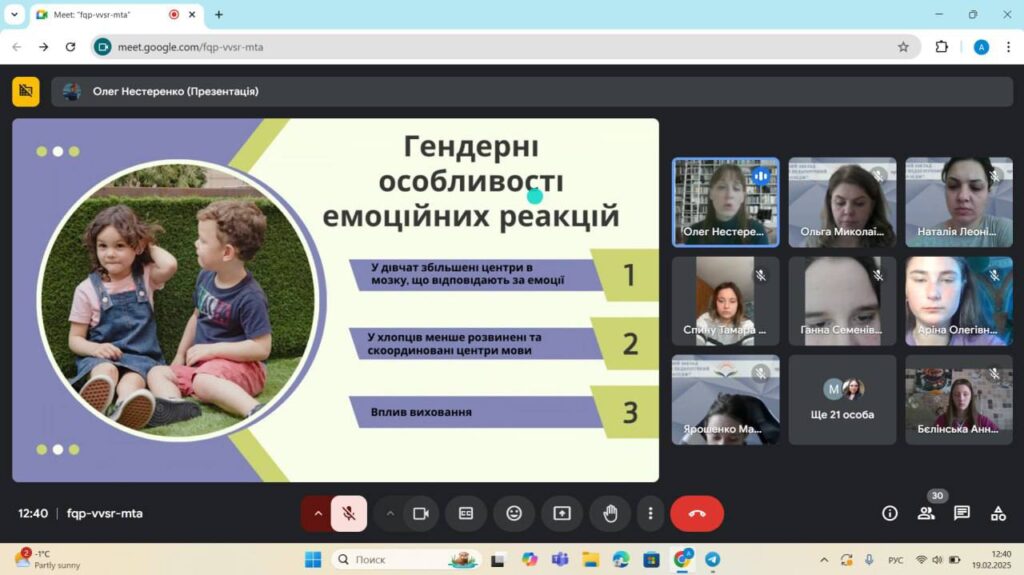This screenshot has height=575, width=1024.
Task: Open the three-dot more options menu
Action: [650, 513]
